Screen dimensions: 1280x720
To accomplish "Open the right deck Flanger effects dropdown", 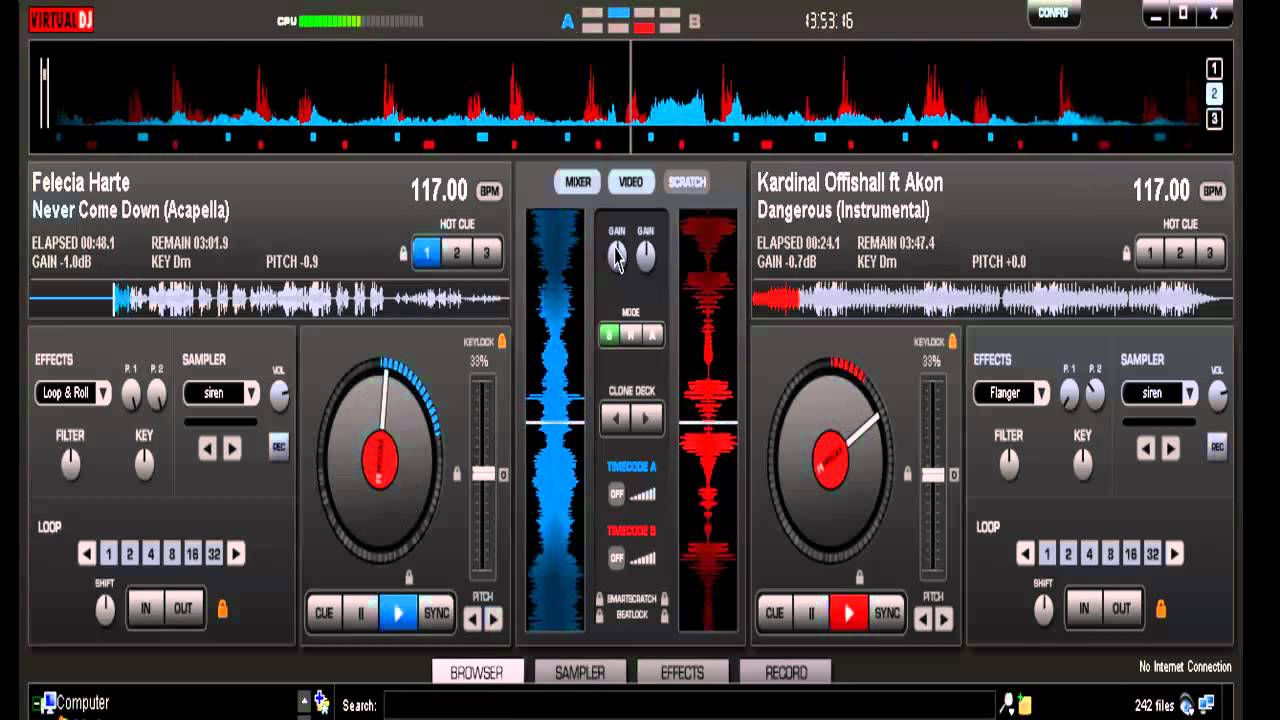I will pyautogui.click(x=1011, y=393).
